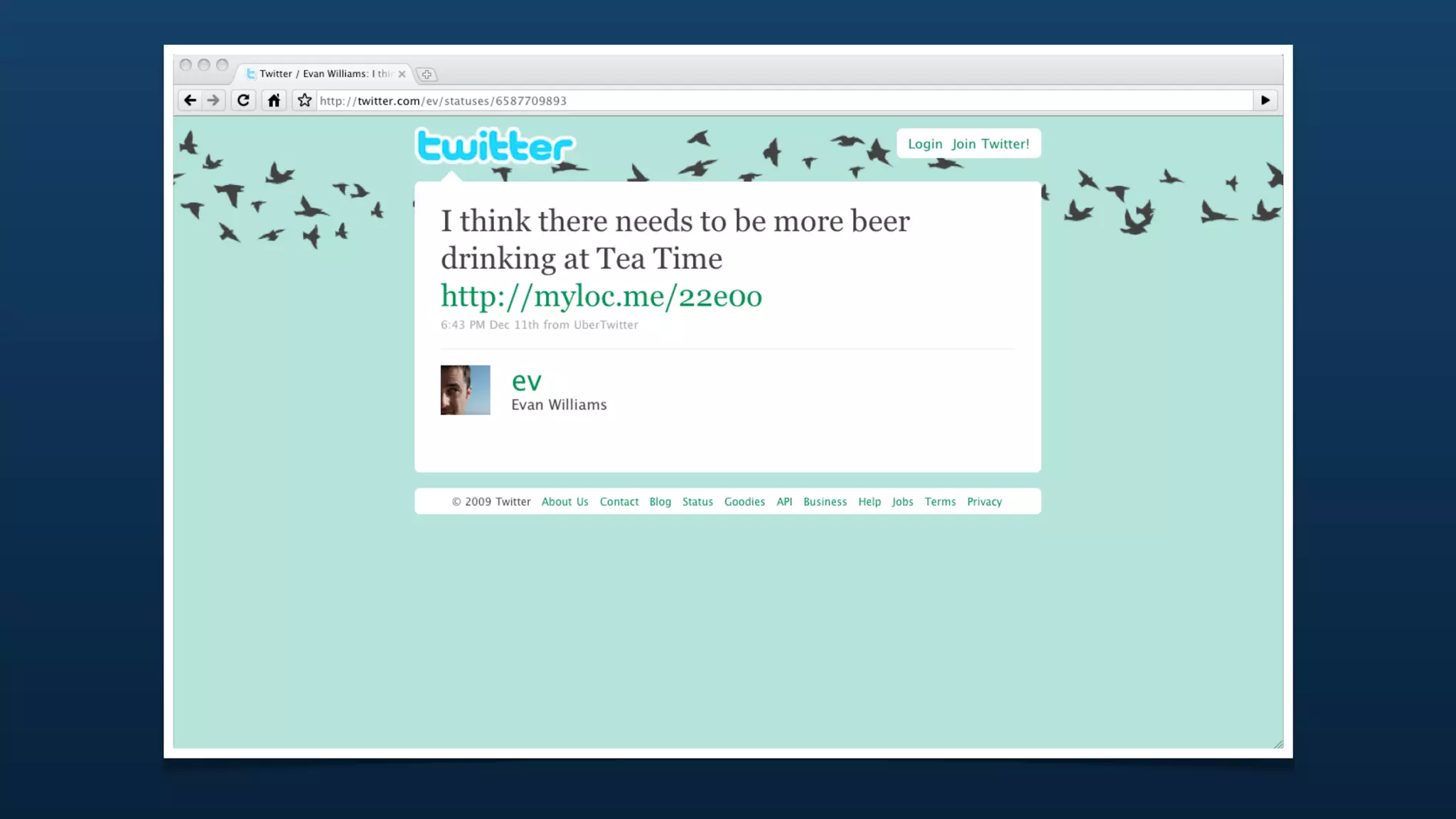1456x819 pixels.
Task: Reload the page with refresh icon
Action: pyautogui.click(x=243, y=100)
